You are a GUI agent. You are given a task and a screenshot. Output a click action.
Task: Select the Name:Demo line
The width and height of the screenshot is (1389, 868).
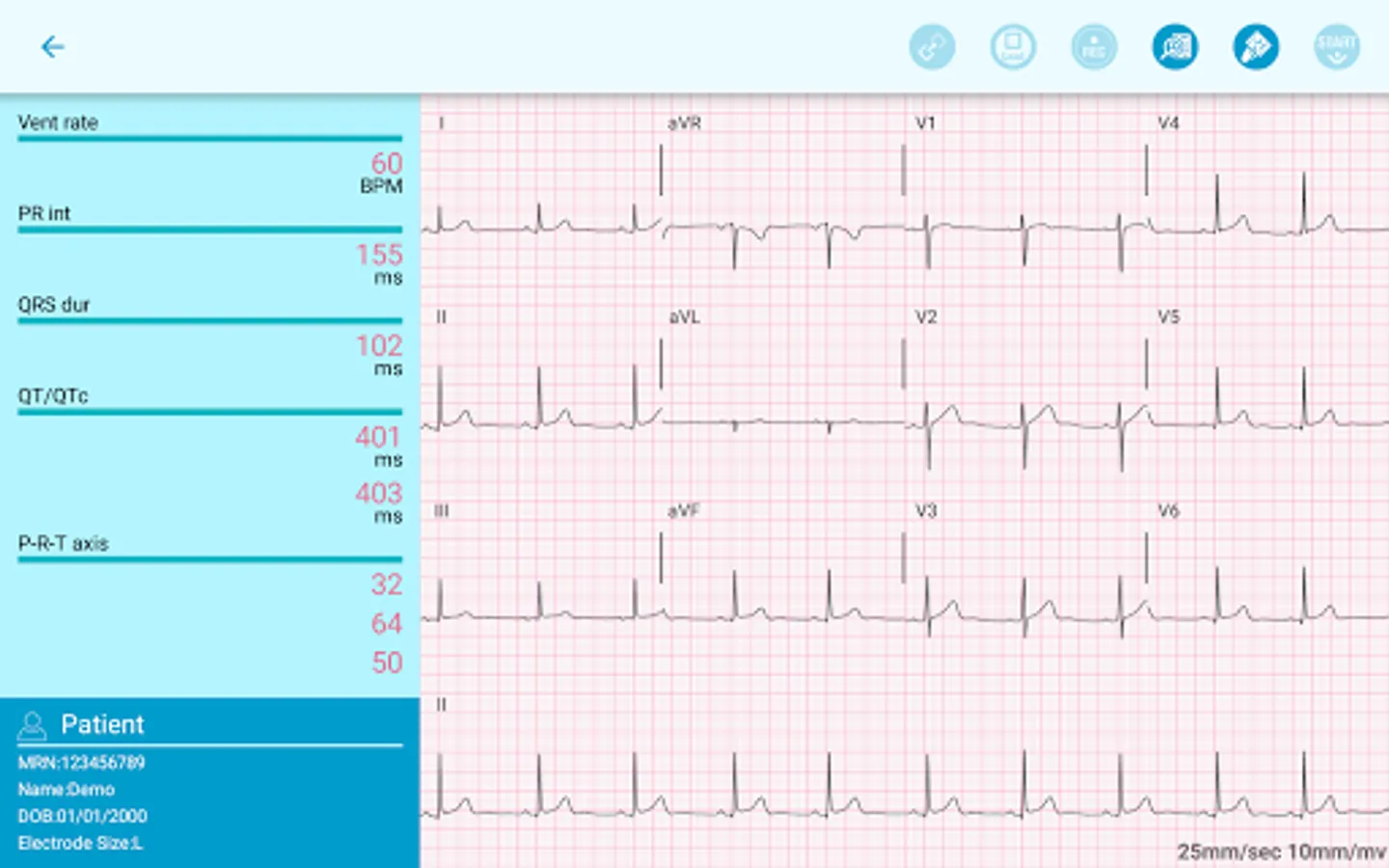tap(66, 789)
